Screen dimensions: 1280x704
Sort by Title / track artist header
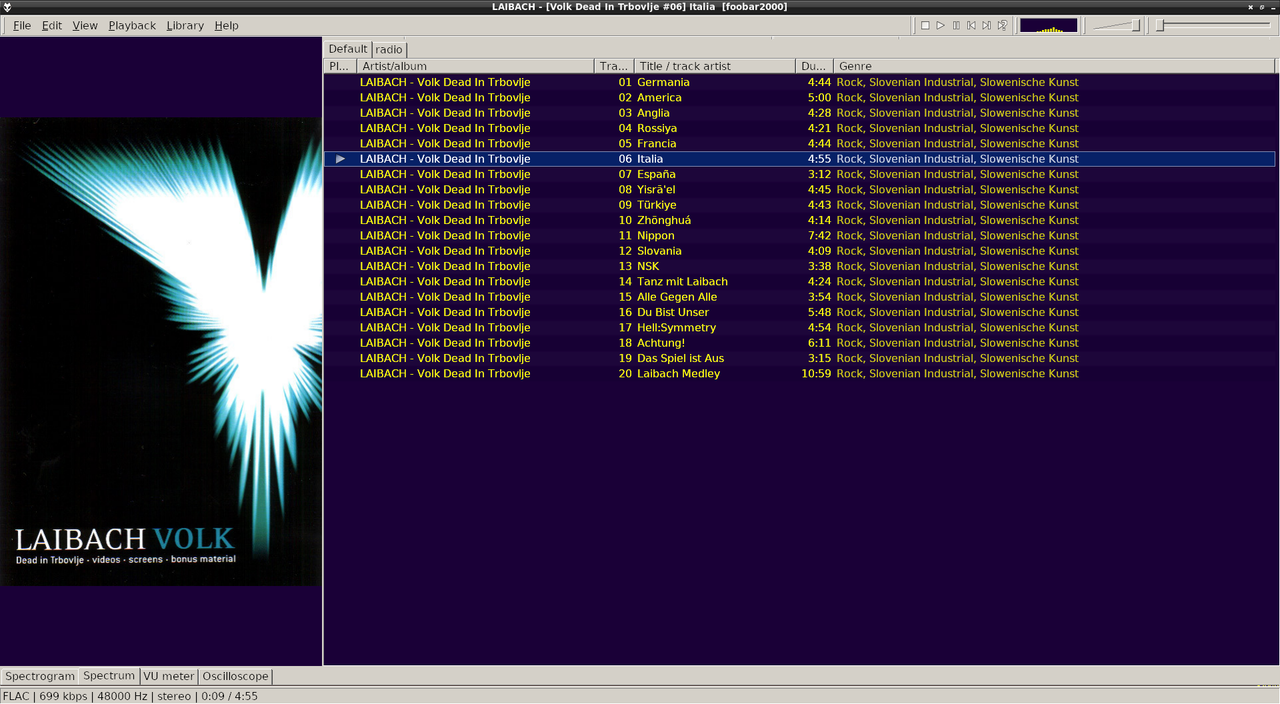click(x=715, y=66)
